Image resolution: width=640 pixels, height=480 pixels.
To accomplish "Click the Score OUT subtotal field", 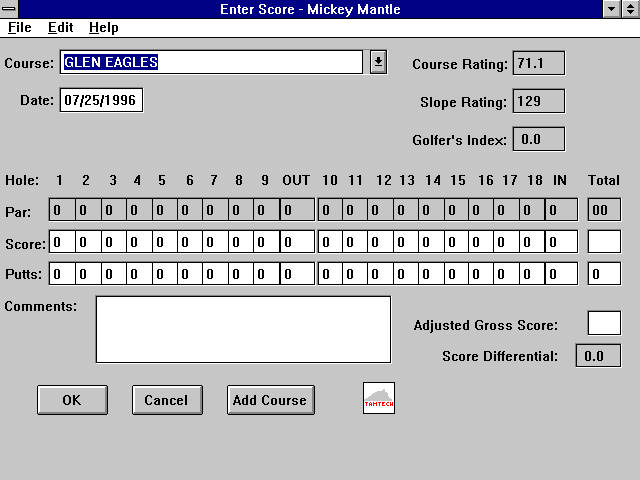I will click(297, 242).
